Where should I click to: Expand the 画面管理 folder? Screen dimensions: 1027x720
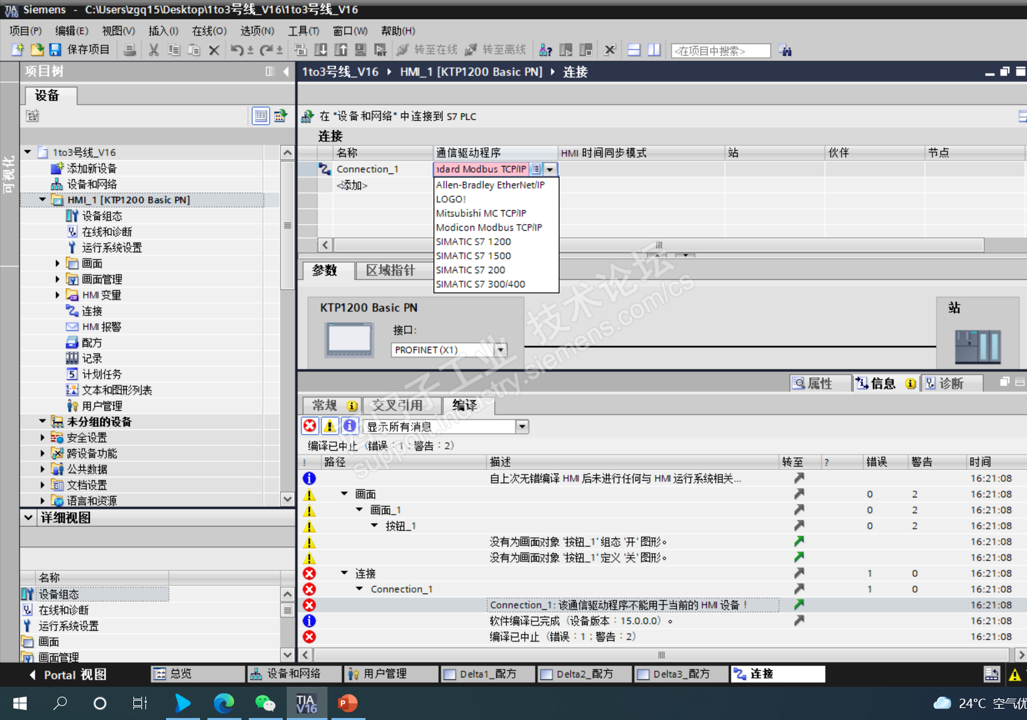click(x=58, y=279)
